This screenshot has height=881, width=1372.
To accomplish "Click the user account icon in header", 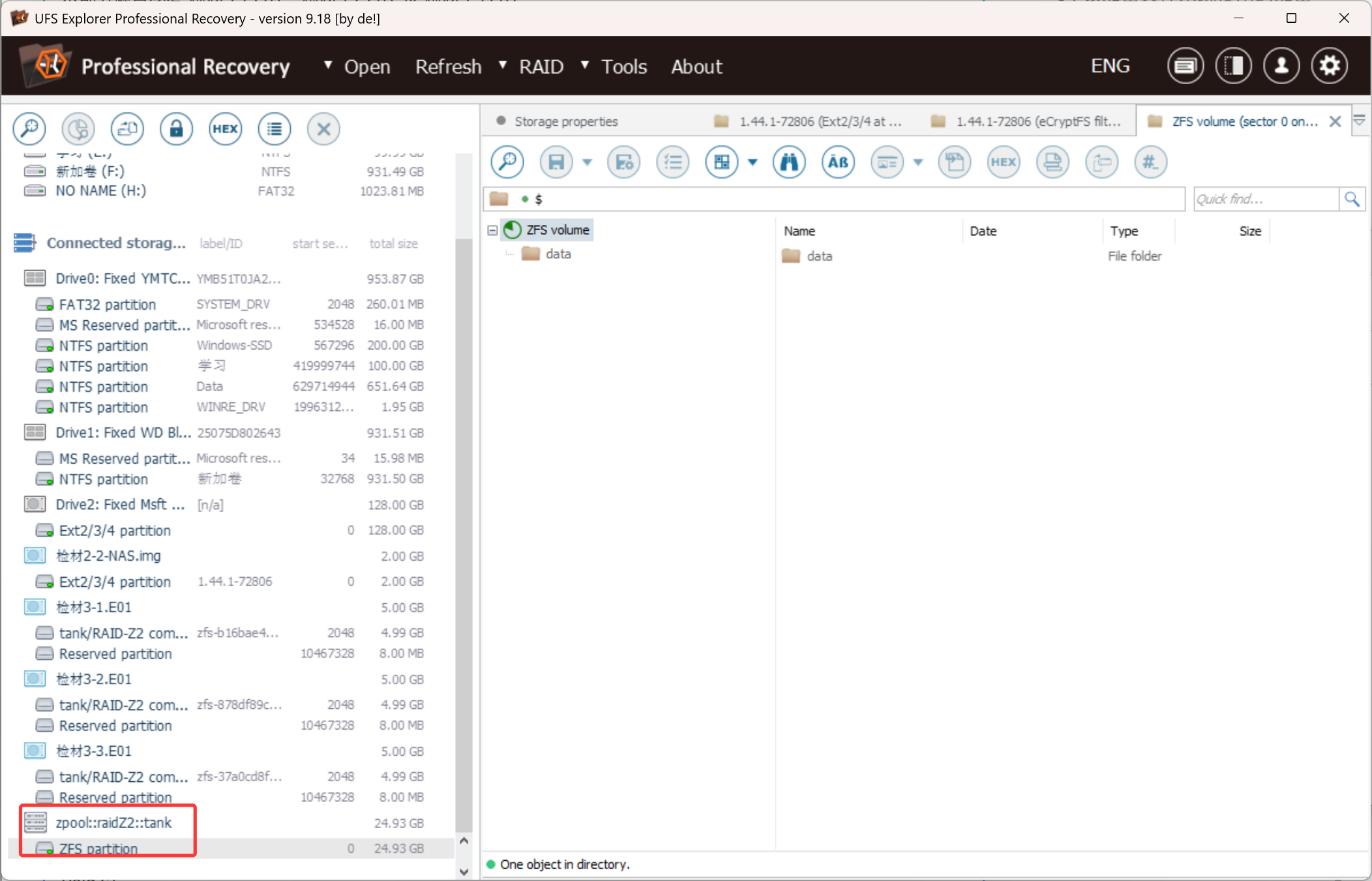I will pos(1281,66).
